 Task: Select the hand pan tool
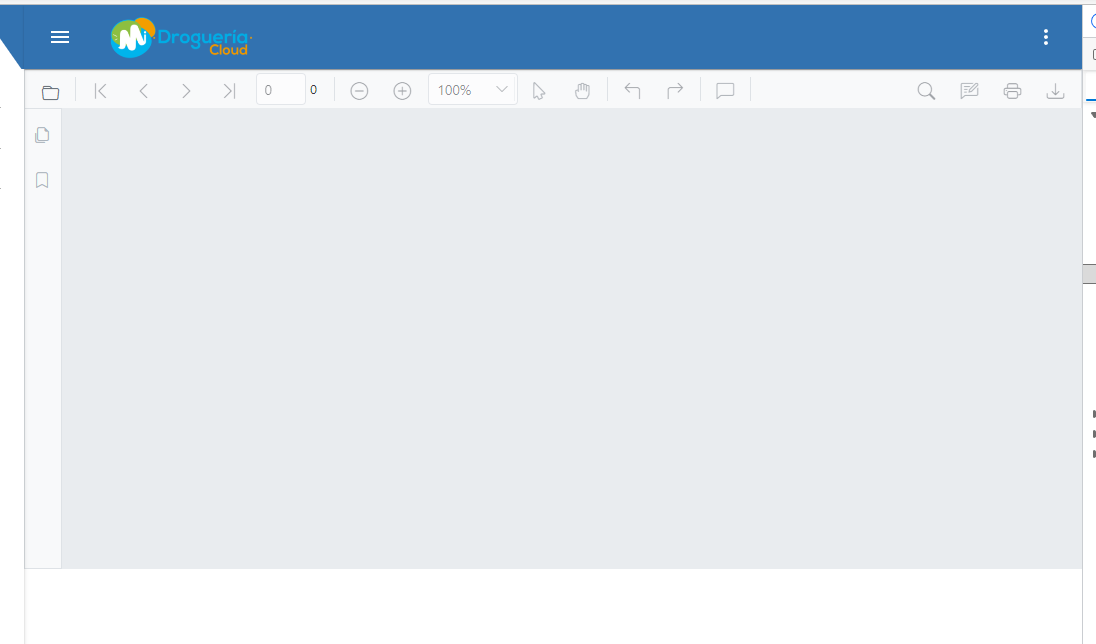582,90
